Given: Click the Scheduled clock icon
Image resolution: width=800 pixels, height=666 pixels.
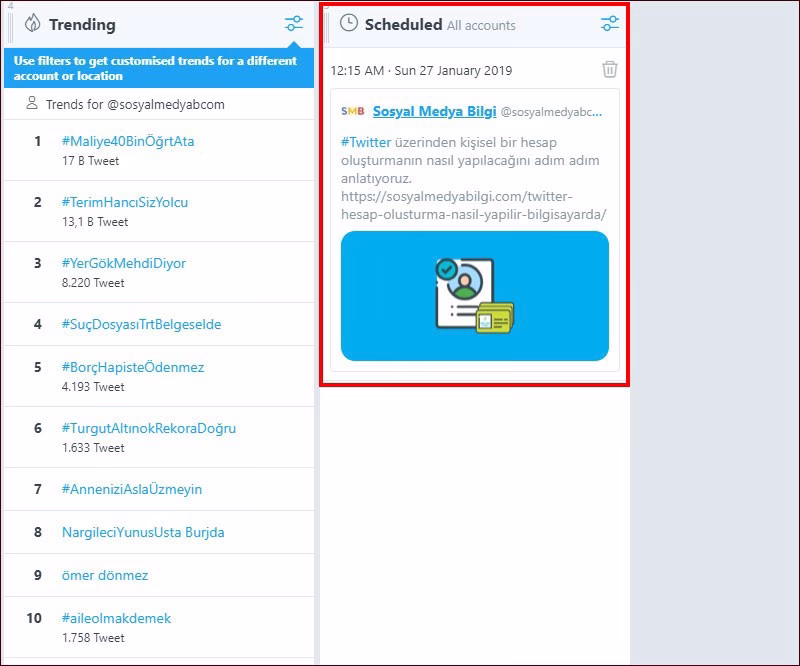Looking at the screenshot, I should pyautogui.click(x=349, y=23).
